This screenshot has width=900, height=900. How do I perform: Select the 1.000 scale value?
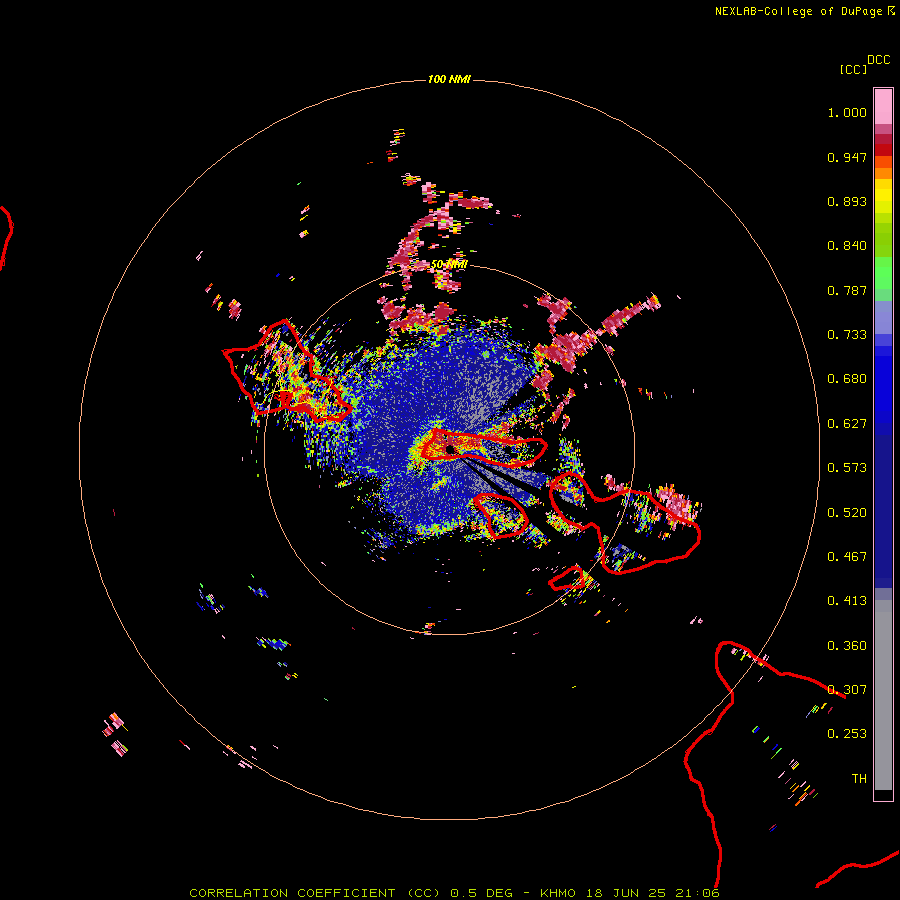847,112
